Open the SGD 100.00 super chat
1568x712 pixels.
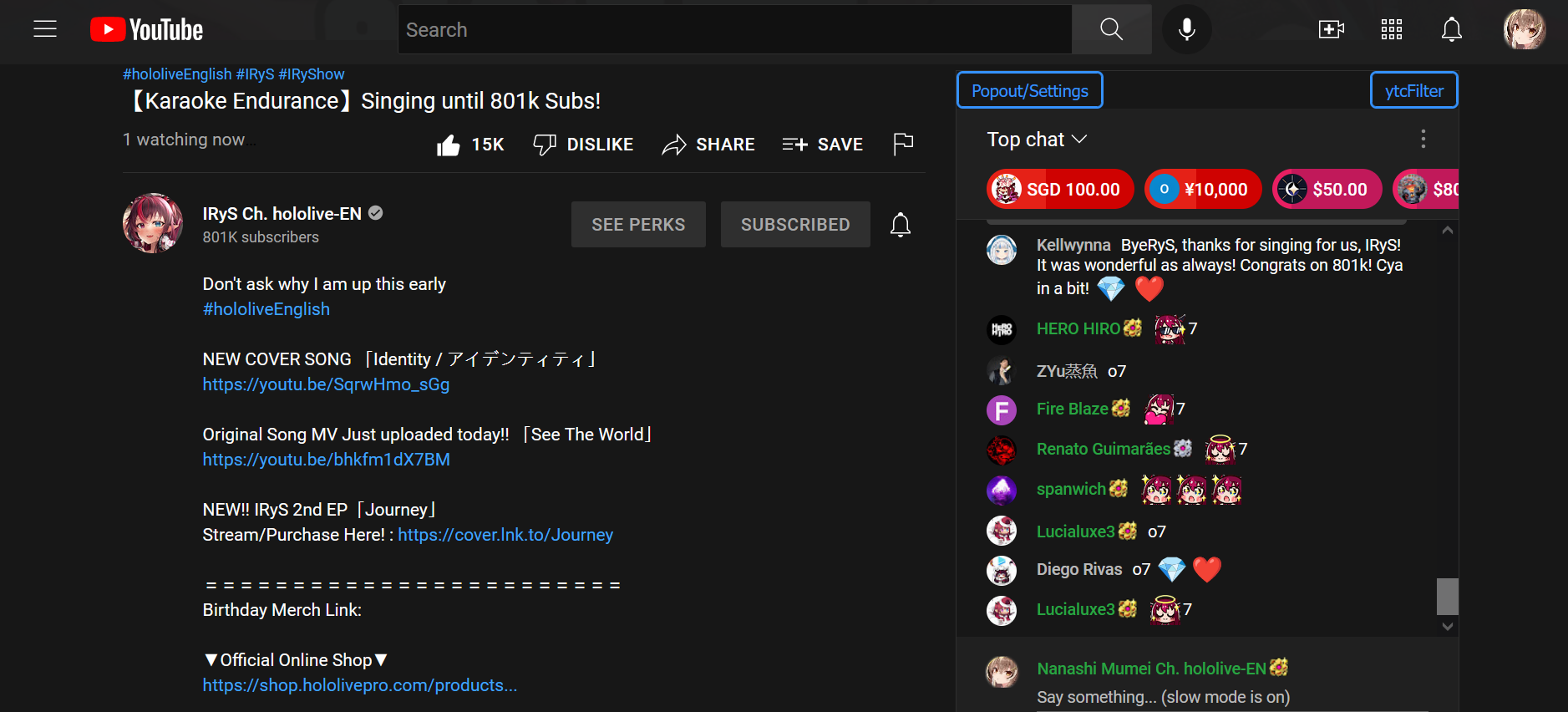click(1059, 189)
